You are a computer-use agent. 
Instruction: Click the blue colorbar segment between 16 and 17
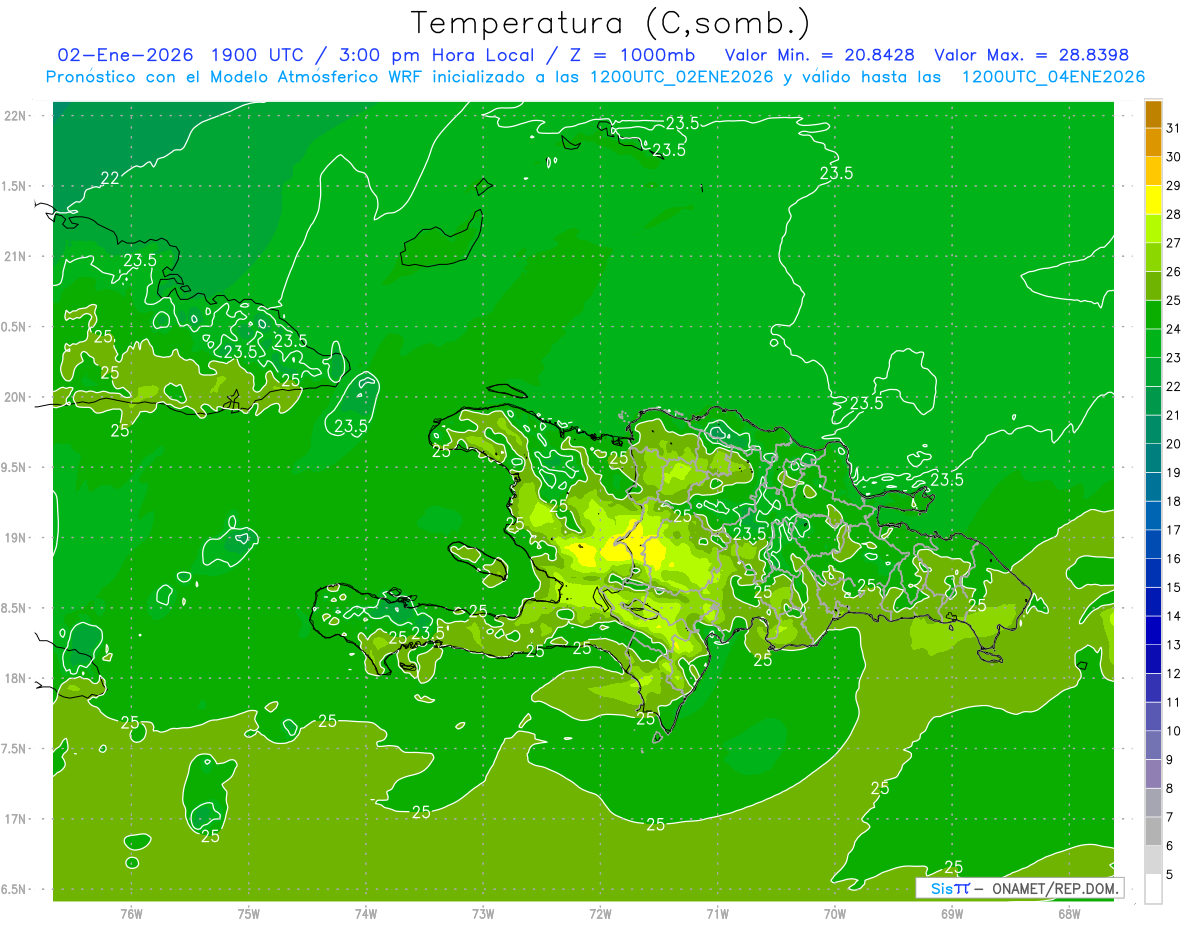(1153, 545)
